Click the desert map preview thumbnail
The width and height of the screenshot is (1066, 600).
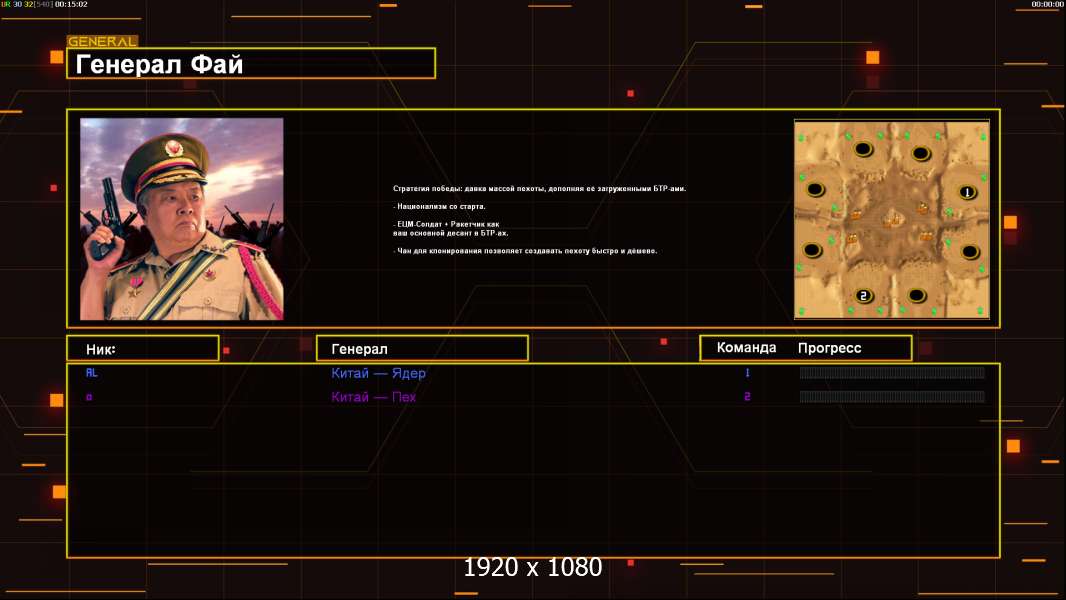[x=891, y=219]
